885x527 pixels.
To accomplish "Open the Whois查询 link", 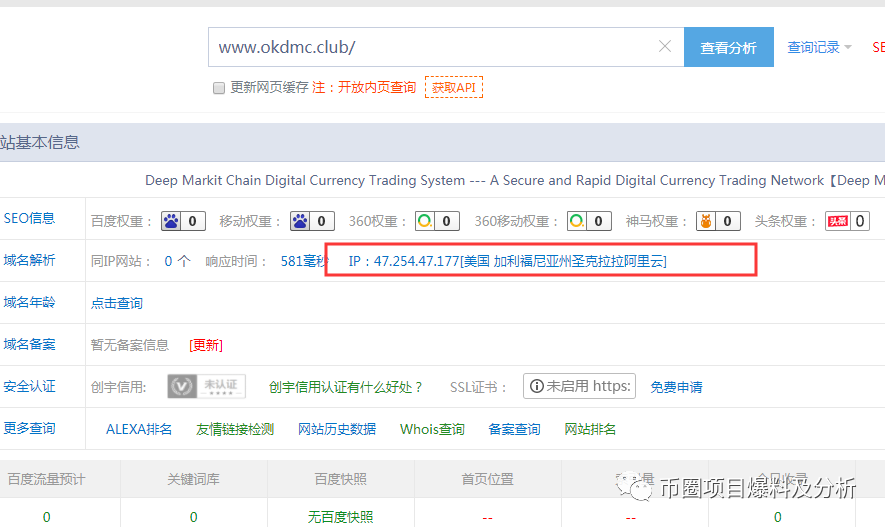I will pyautogui.click(x=432, y=429).
